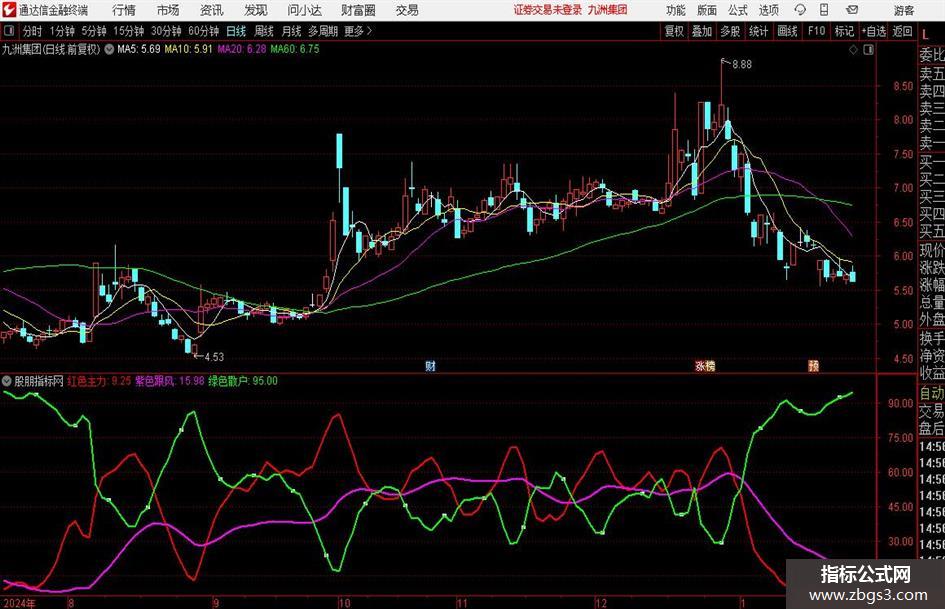
Task: Click the 2024年 date axis label
Action: click(x=19, y=603)
